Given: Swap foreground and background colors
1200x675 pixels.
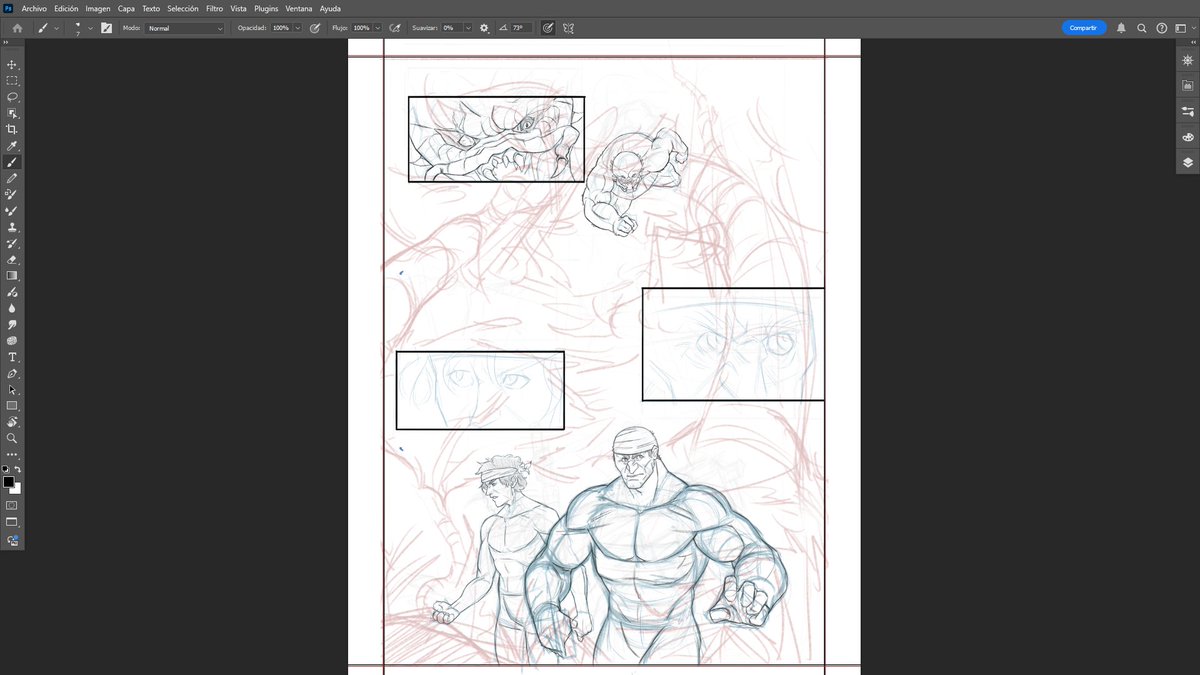Looking at the screenshot, I should point(18,469).
